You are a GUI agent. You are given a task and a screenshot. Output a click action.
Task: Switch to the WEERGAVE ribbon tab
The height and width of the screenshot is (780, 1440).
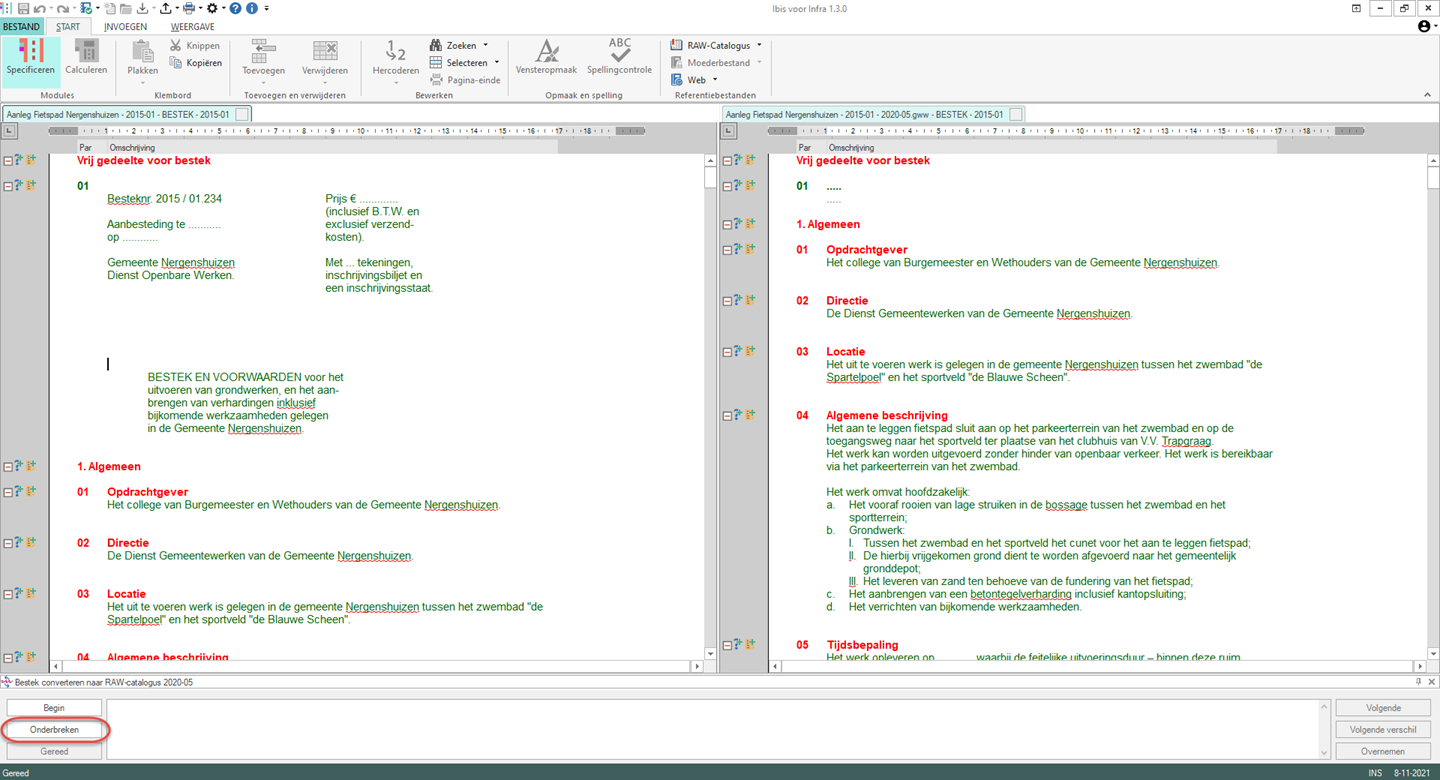[192, 27]
